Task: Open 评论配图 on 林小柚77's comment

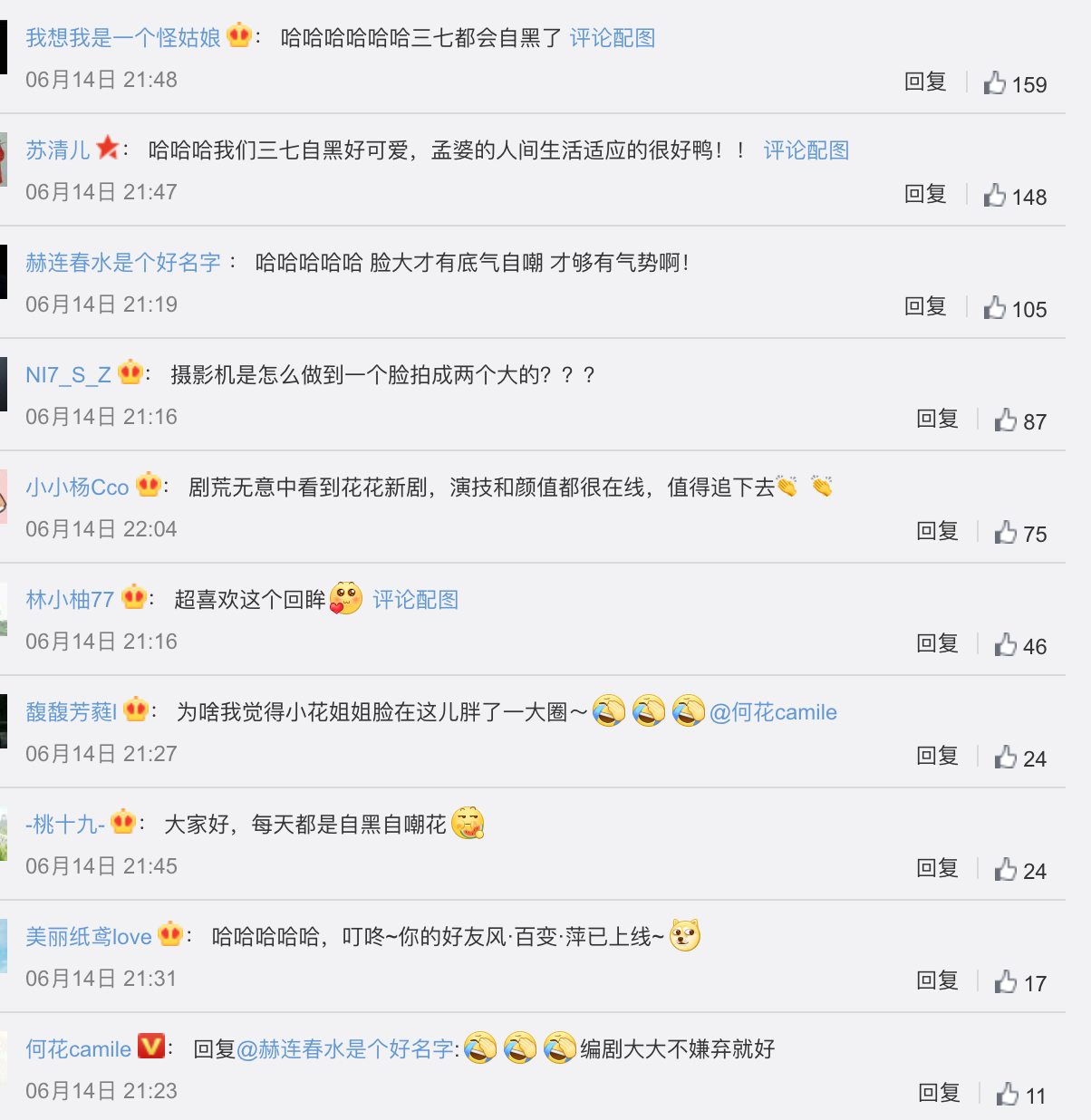Action: point(416,600)
